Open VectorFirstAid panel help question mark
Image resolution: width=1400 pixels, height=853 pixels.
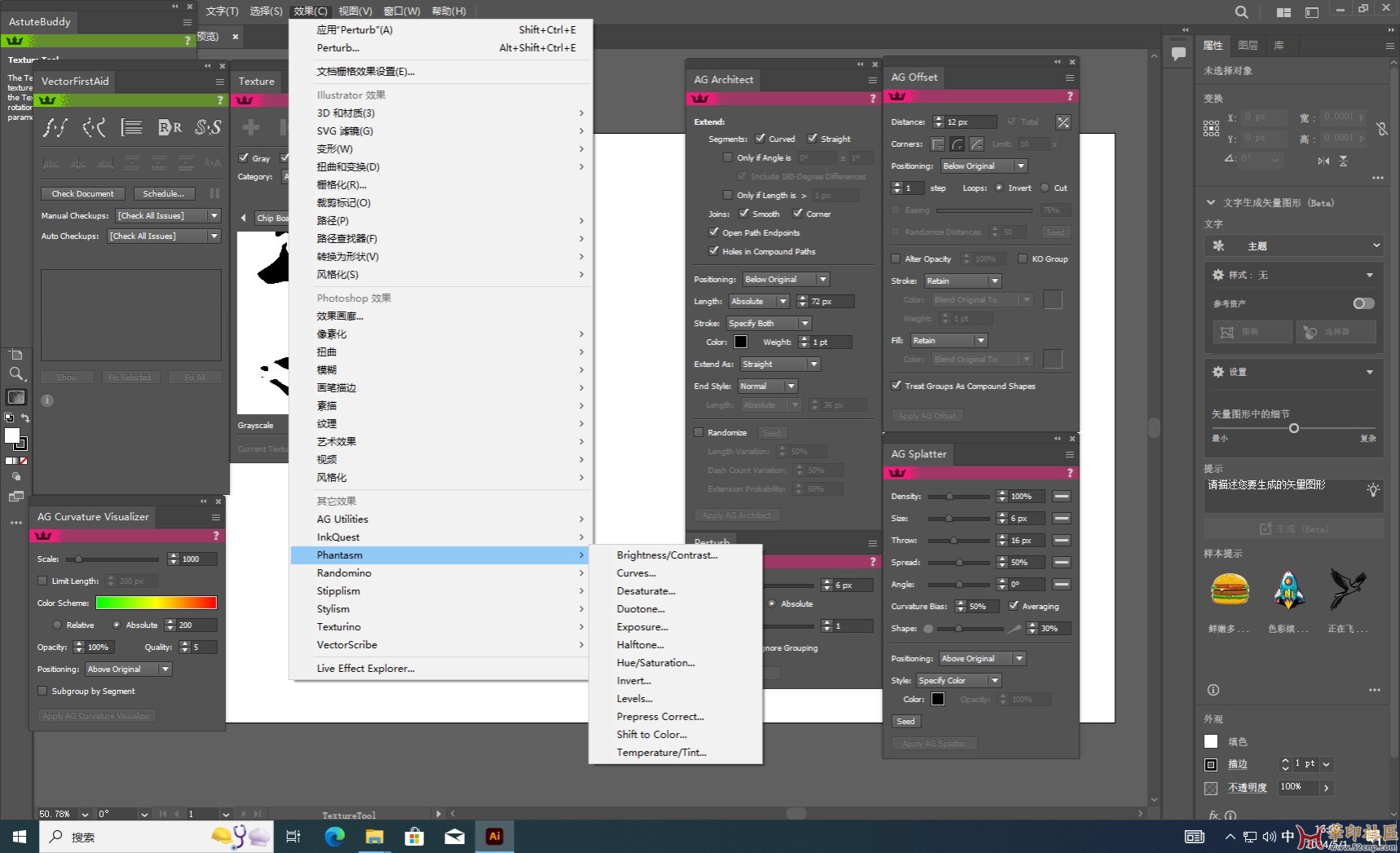220,100
